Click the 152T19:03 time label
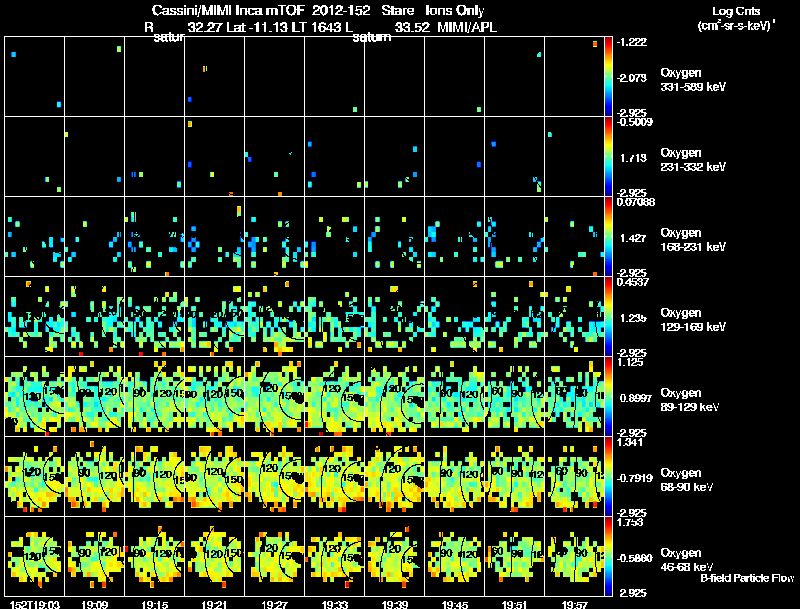 [35, 605]
